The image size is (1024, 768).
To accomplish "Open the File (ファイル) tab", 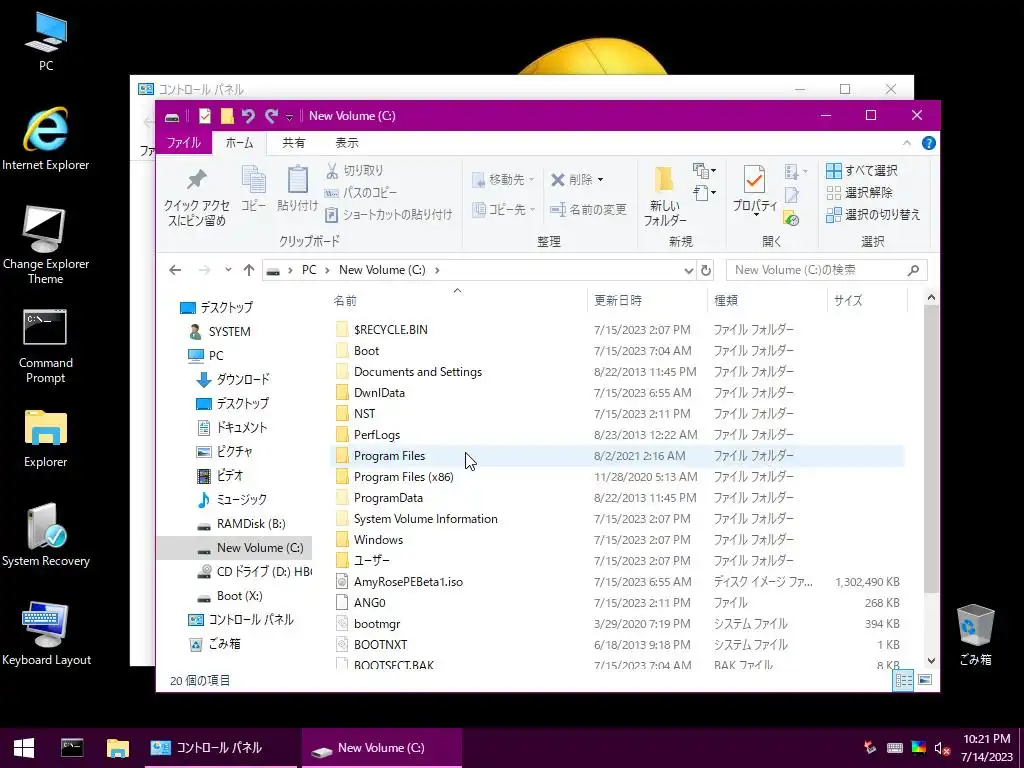I will pyautogui.click(x=184, y=143).
